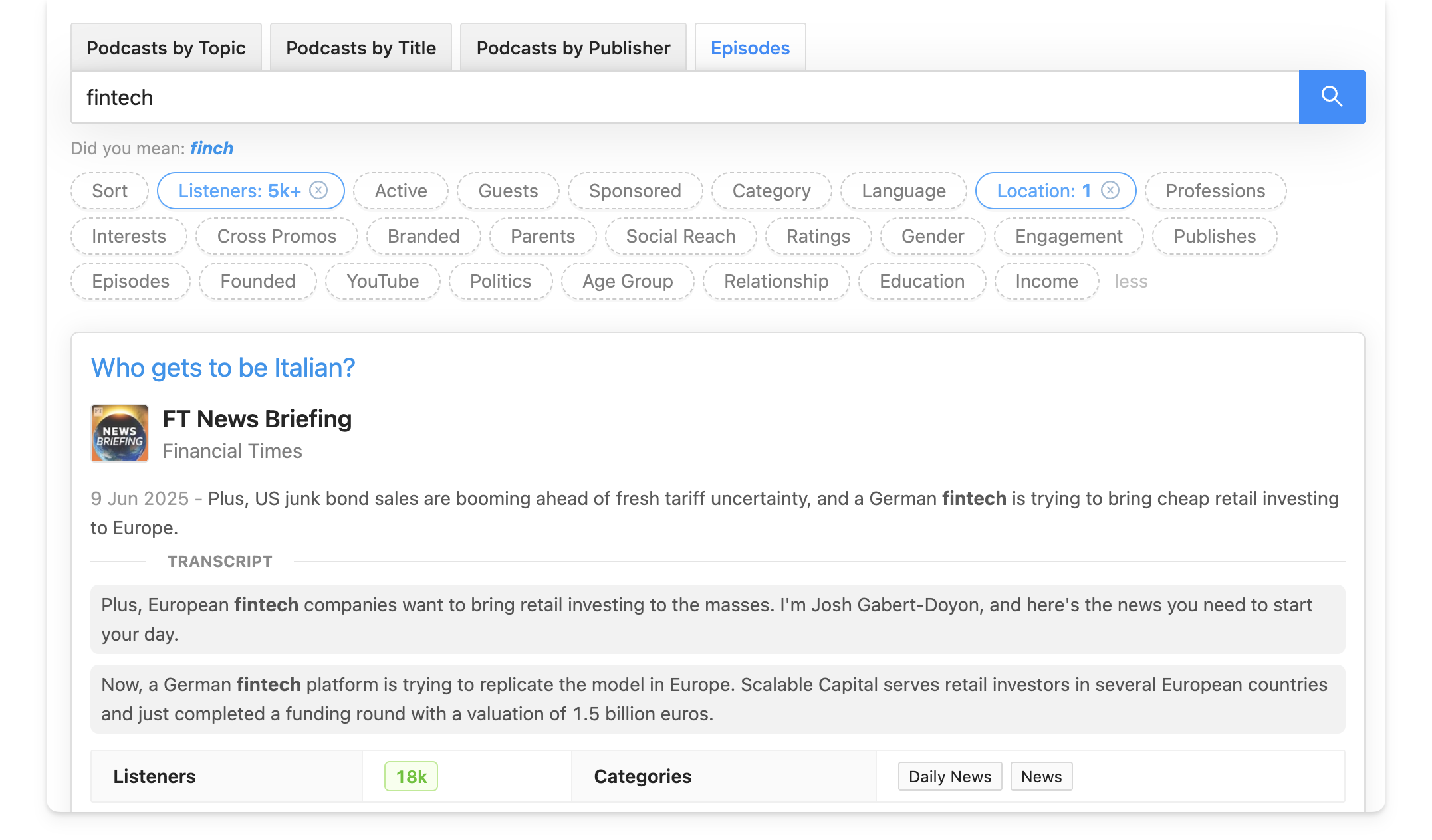Collapse extra filters with less
Image resolution: width=1432 pixels, height=840 pixels.
(x=1130, y=281)
